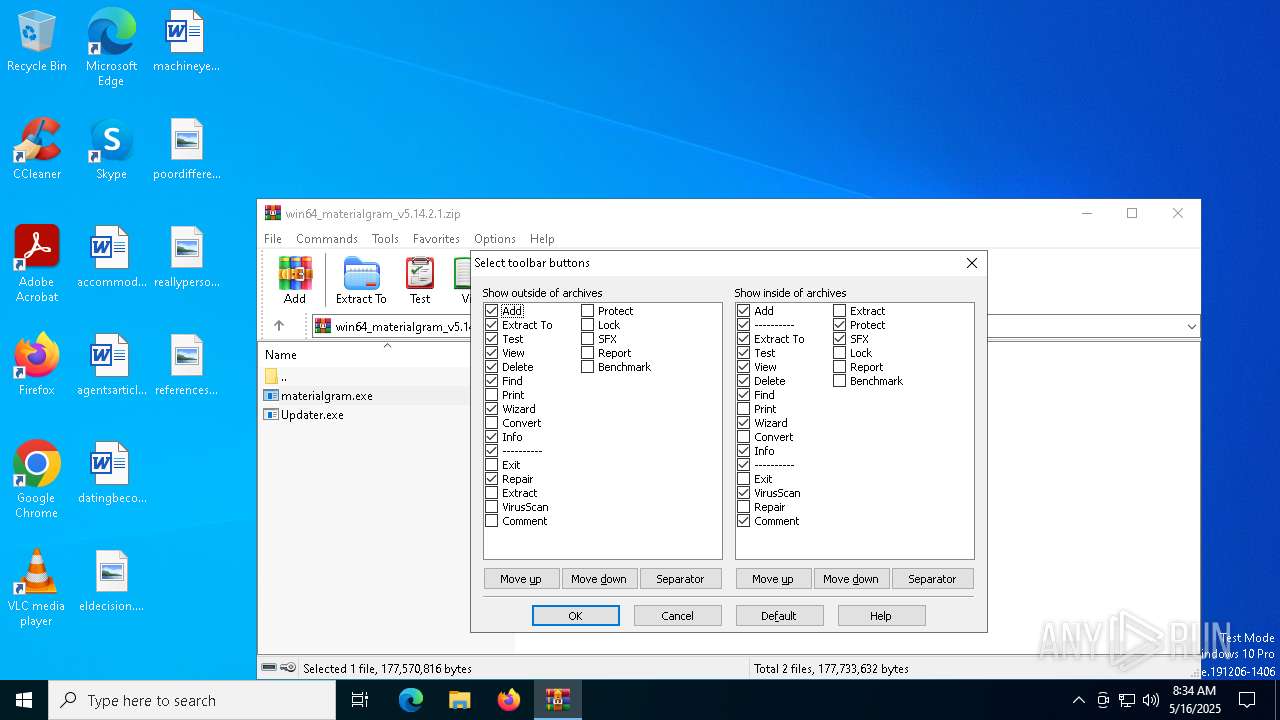The width and height of the screenshot is (1280, 720).
Task: Uncheck VirusScan in inside of archives list
Action: click(743, 493)
